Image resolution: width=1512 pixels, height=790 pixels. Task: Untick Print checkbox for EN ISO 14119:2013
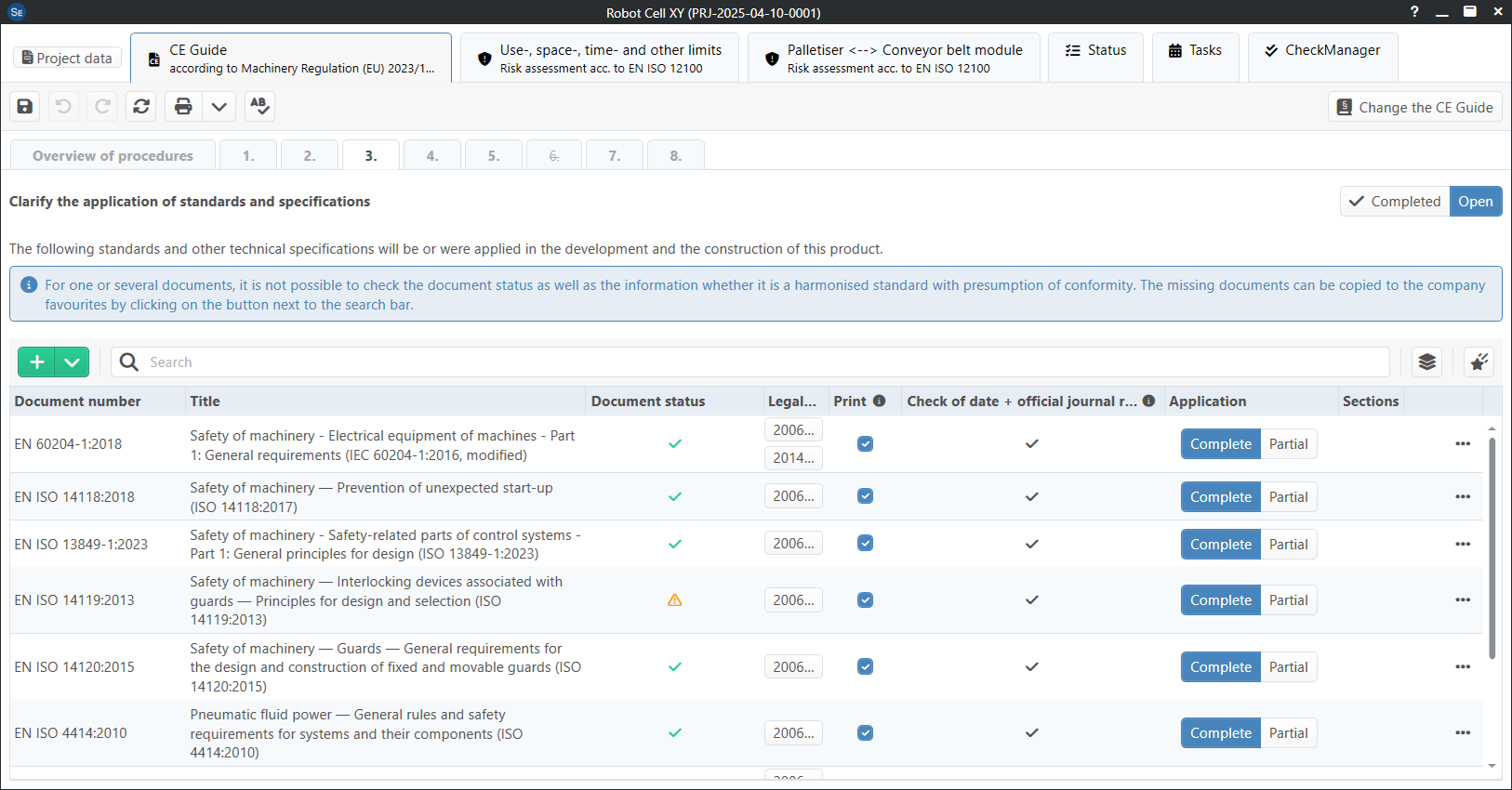click(x=866, y=600)
